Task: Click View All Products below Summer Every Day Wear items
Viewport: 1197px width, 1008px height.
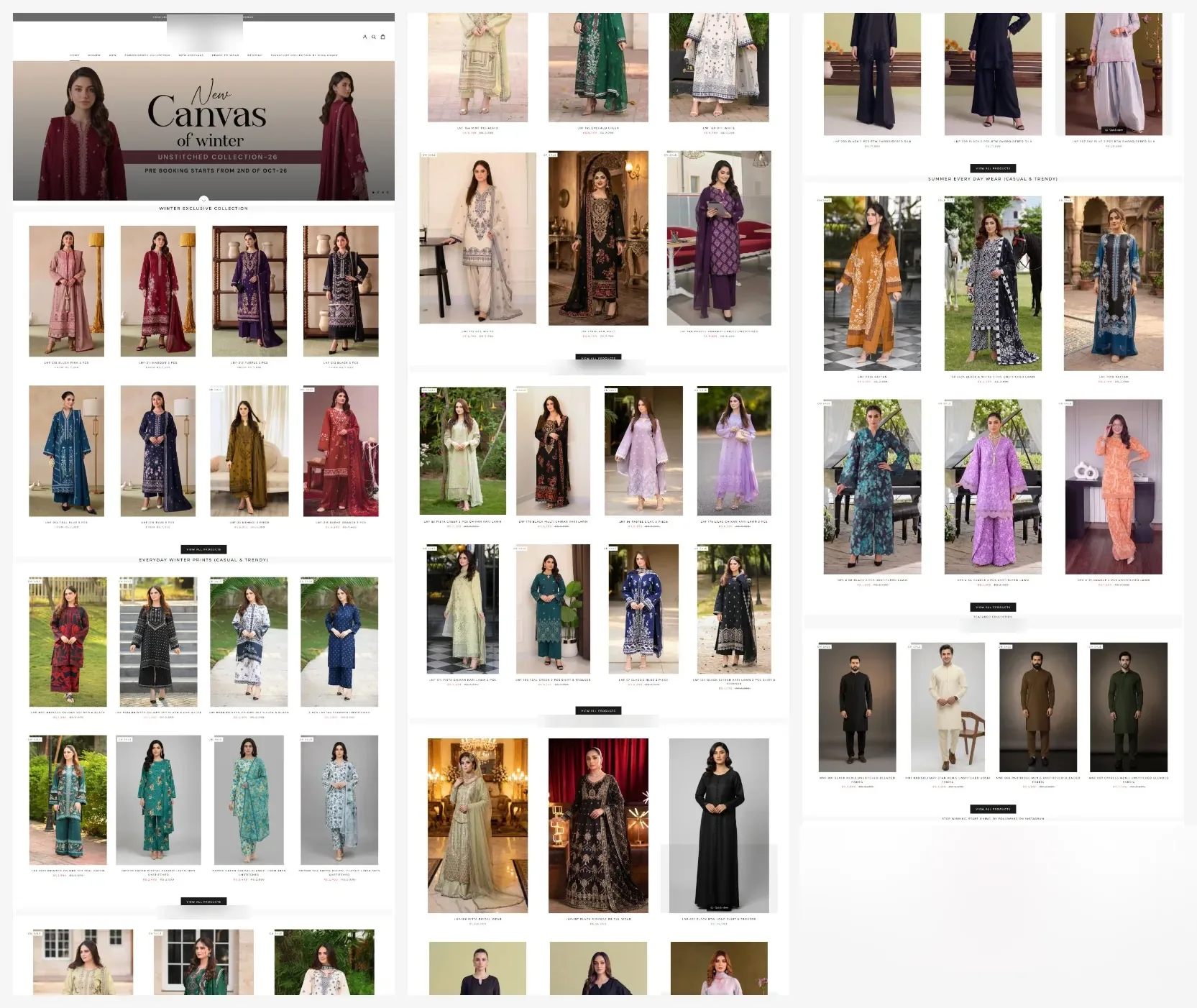Action: tap(993, 608)
